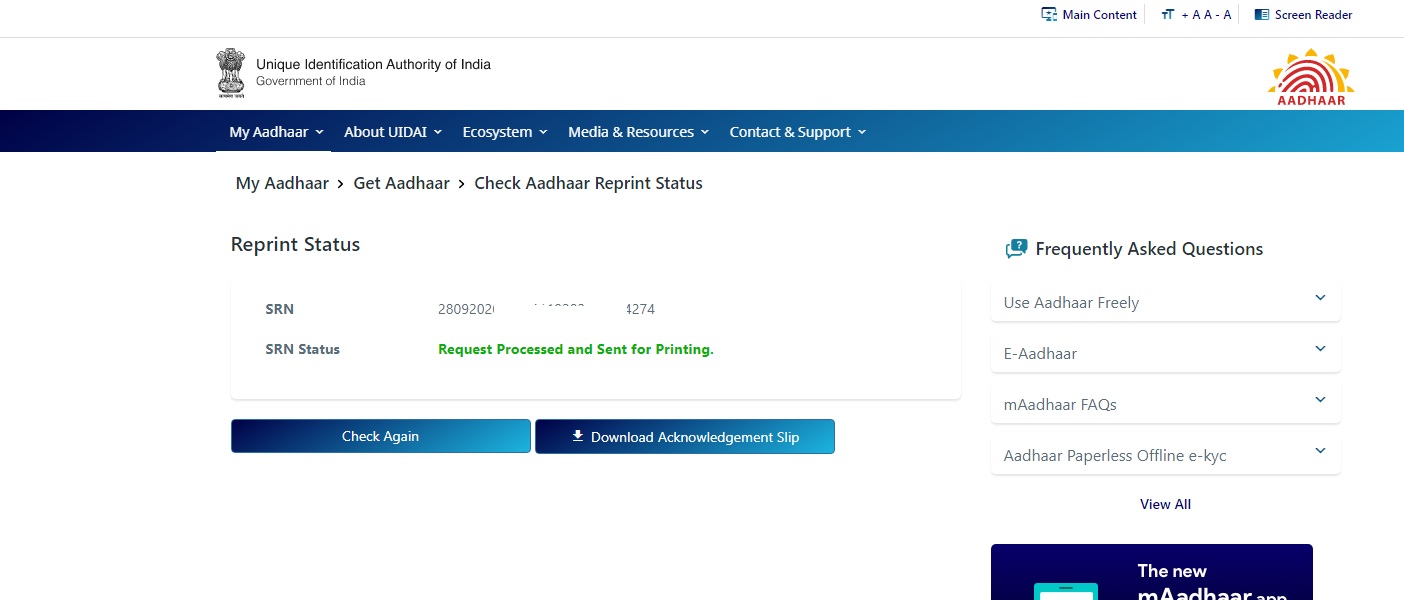Expand Aadhaar Paperless Offline e-kyc FAQ

pyautogui.click(x=1165, y=455)
